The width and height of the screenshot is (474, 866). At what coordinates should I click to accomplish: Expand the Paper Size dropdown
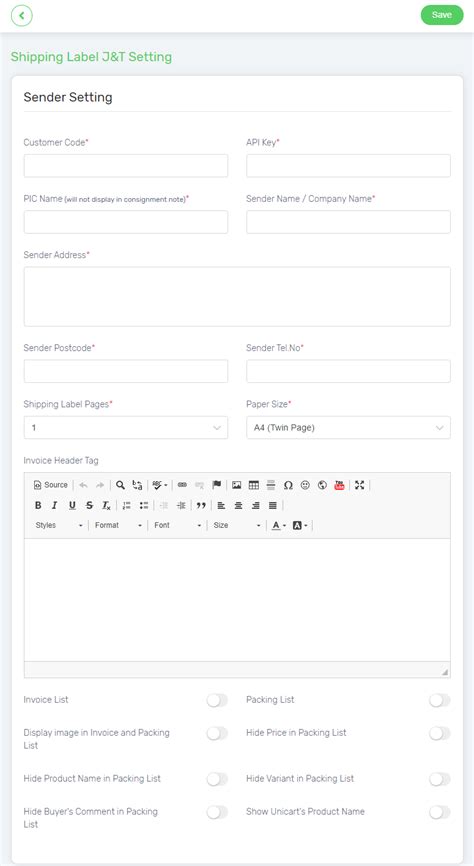point(349,427)
